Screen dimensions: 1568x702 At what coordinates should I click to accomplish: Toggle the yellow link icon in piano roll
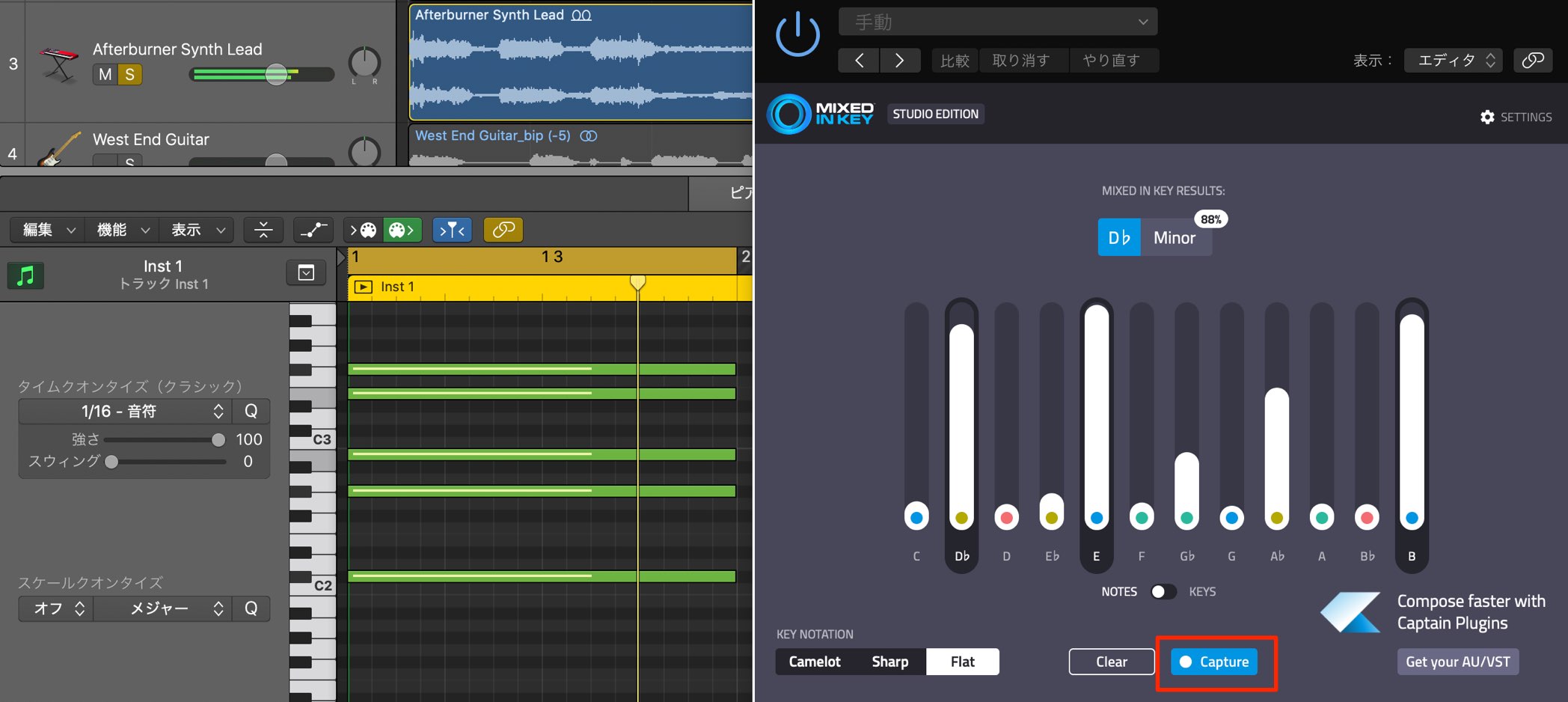[x=503, y=230]
